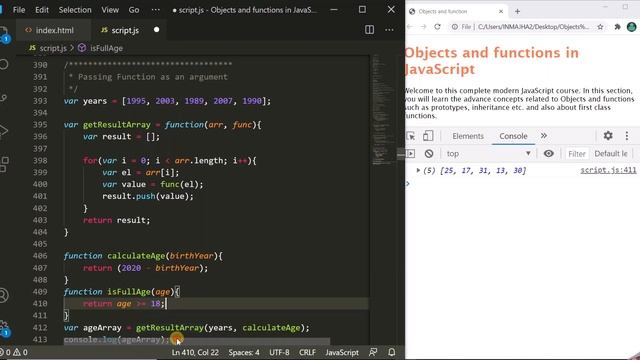
Task: Change encoding via UTF-8
Action: point(279,352)
